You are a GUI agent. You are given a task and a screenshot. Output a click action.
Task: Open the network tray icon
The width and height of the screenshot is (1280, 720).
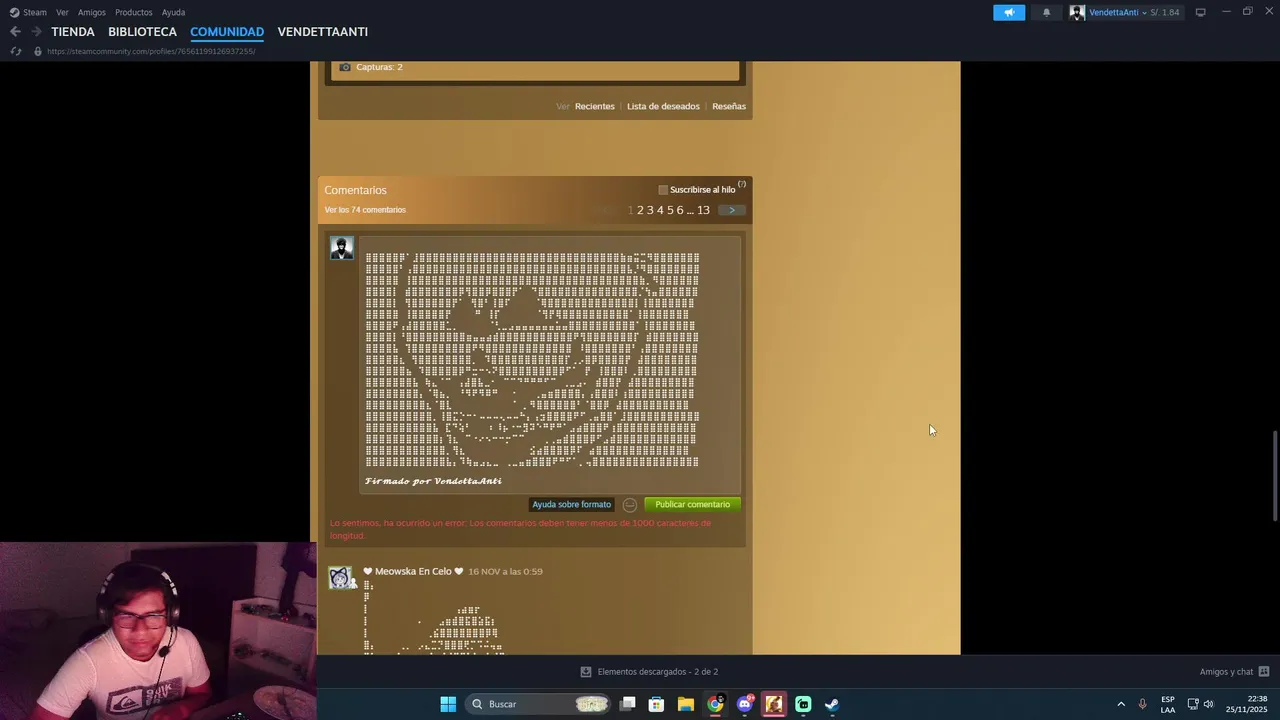click(x=1193, y=704)
